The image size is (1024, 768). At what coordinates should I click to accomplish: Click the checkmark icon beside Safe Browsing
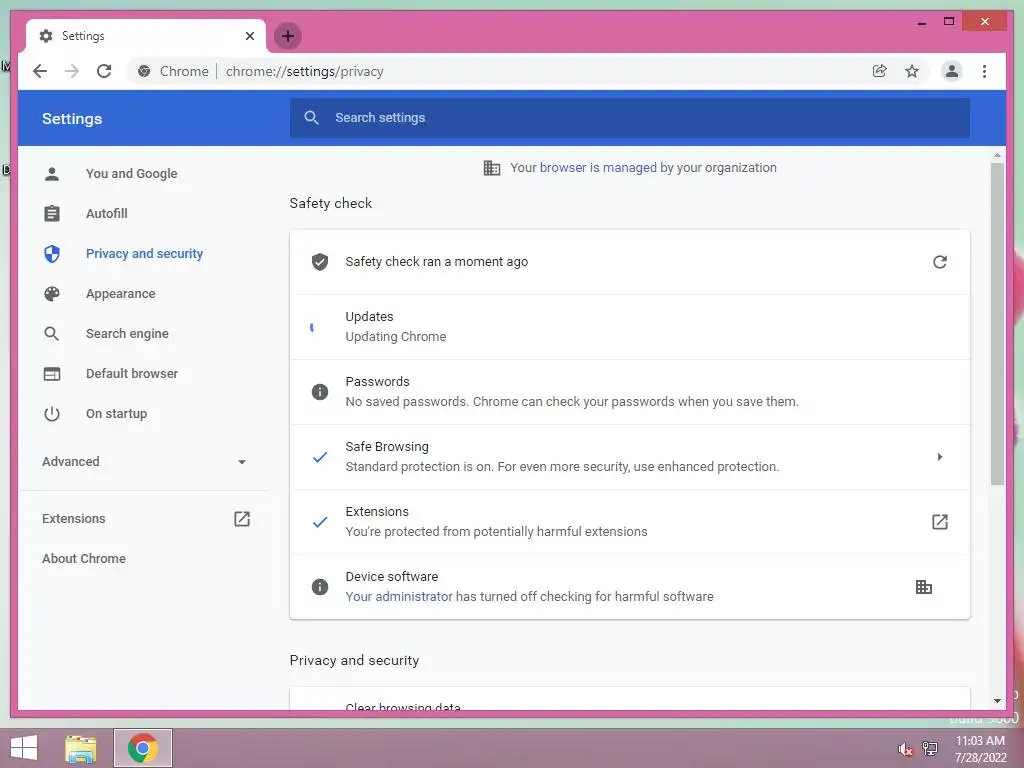319,457
